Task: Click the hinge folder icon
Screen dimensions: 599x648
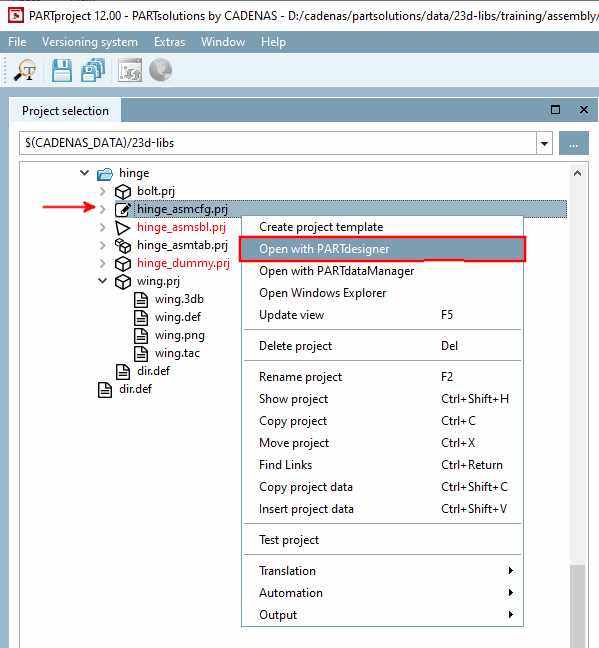Action: [x=105, y=174]
